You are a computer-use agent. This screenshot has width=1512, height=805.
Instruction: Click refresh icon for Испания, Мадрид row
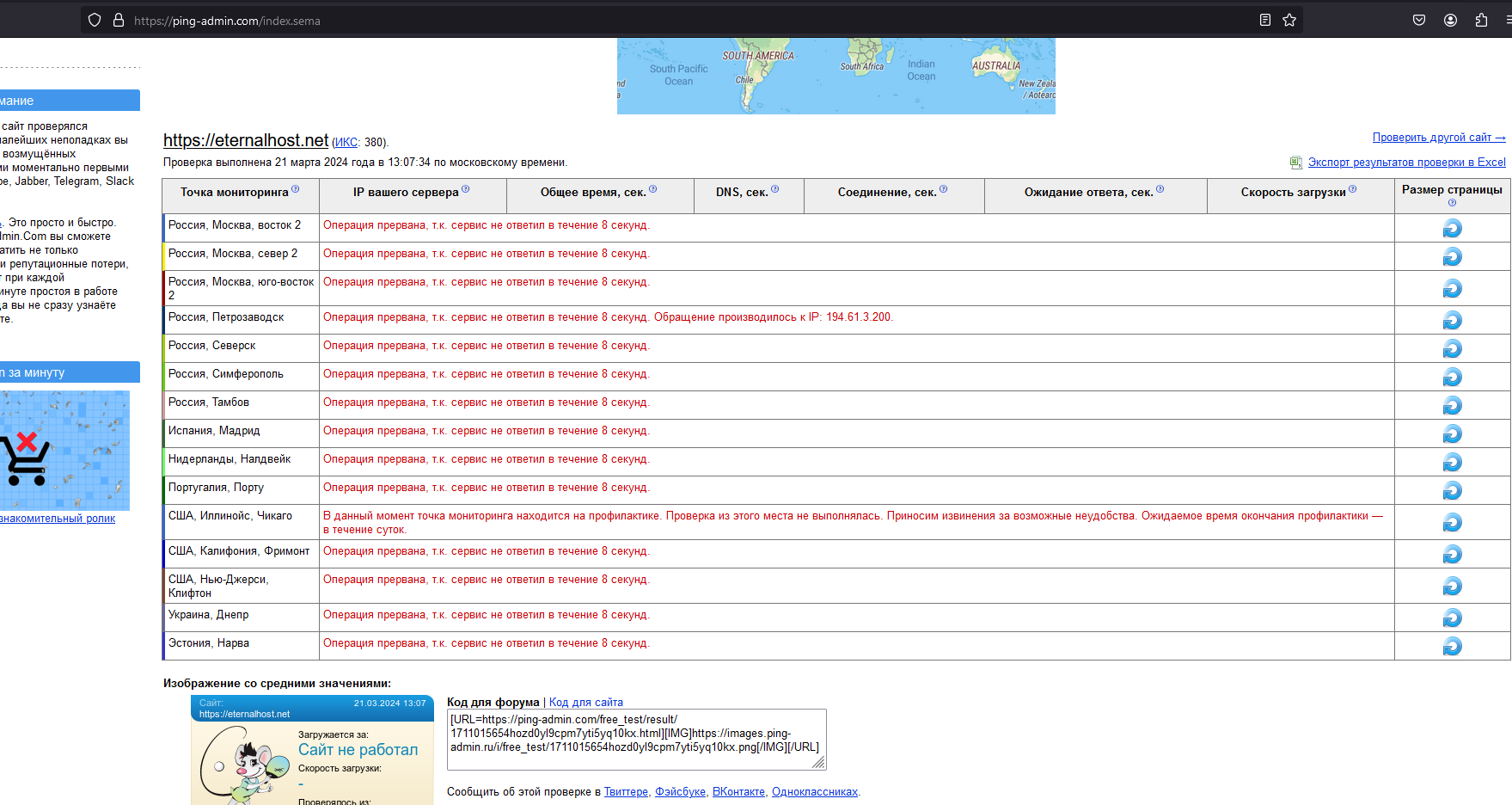coord(1452,434)
